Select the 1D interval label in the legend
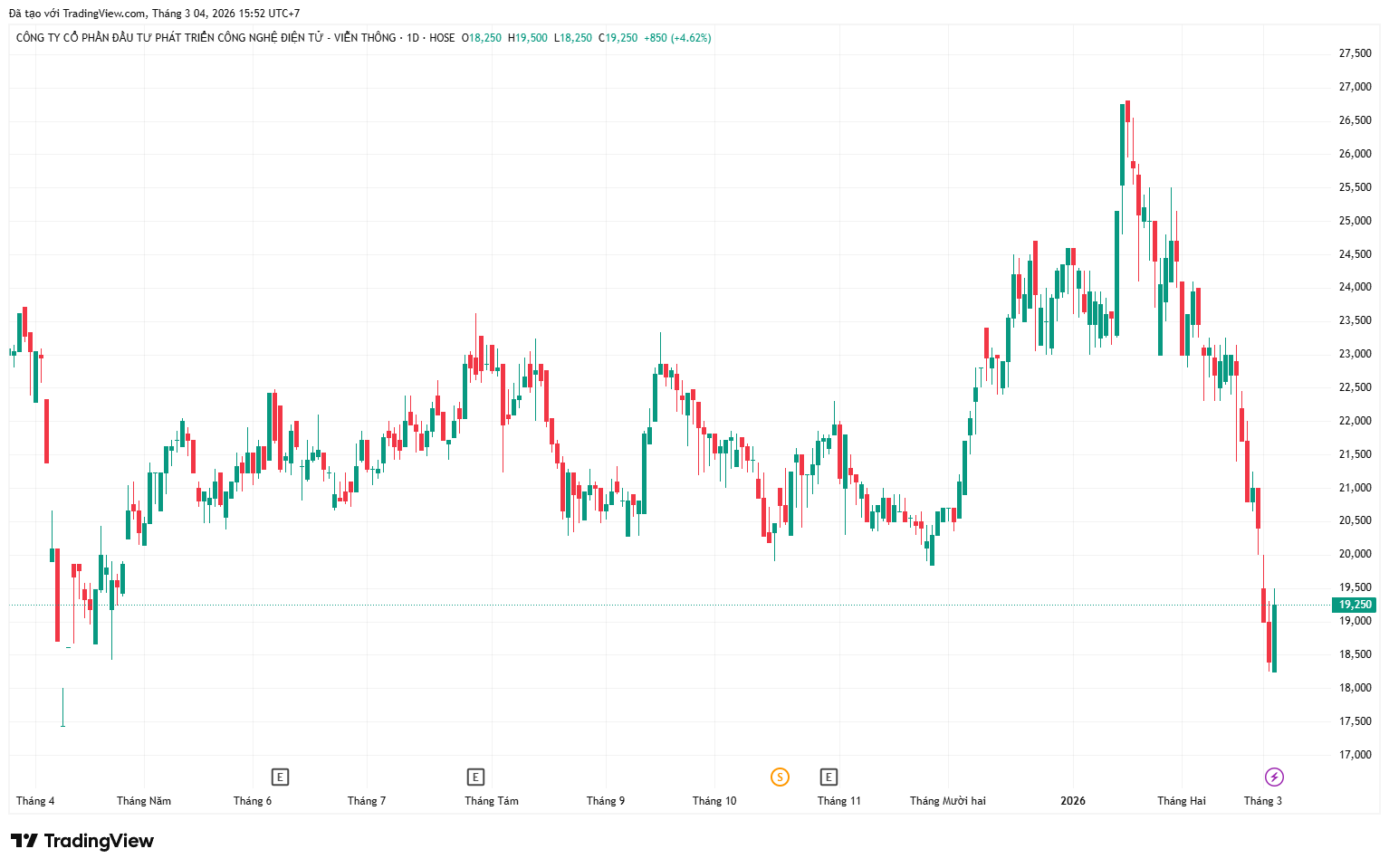Viewport: 1389px width, 868px height. click(x=413, y=38)
